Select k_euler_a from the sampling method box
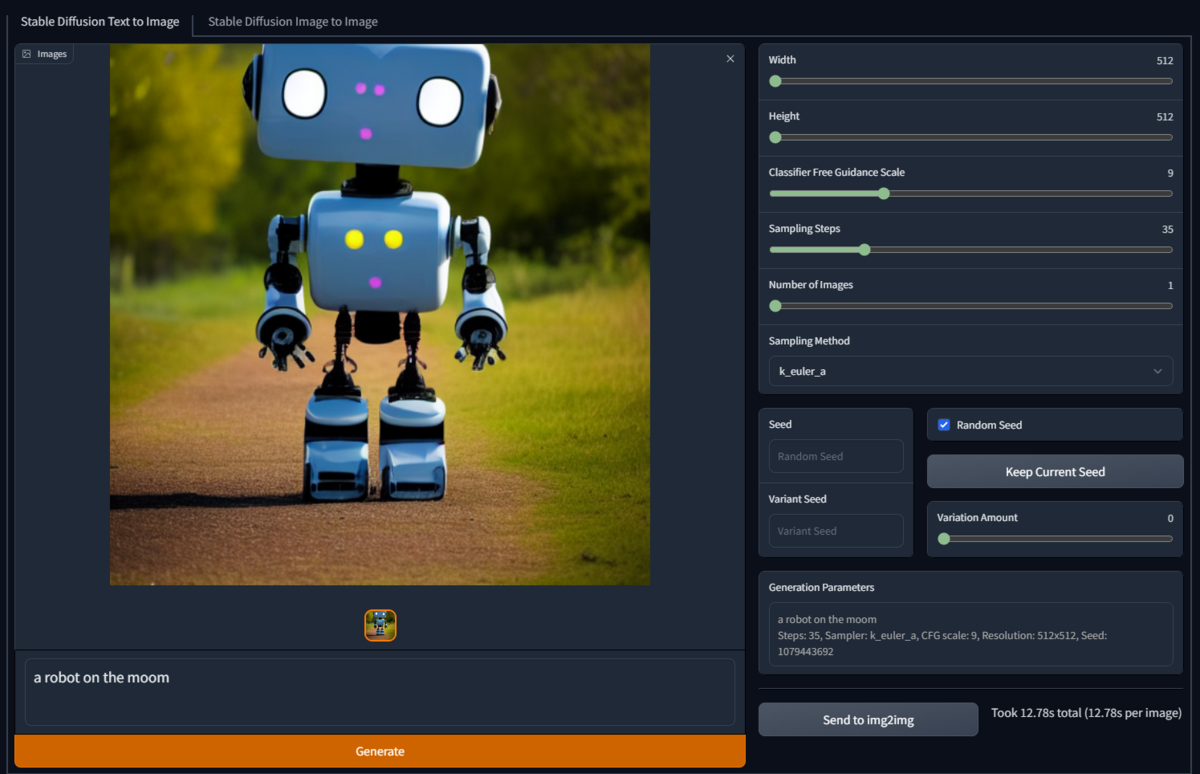 (970, 371)
